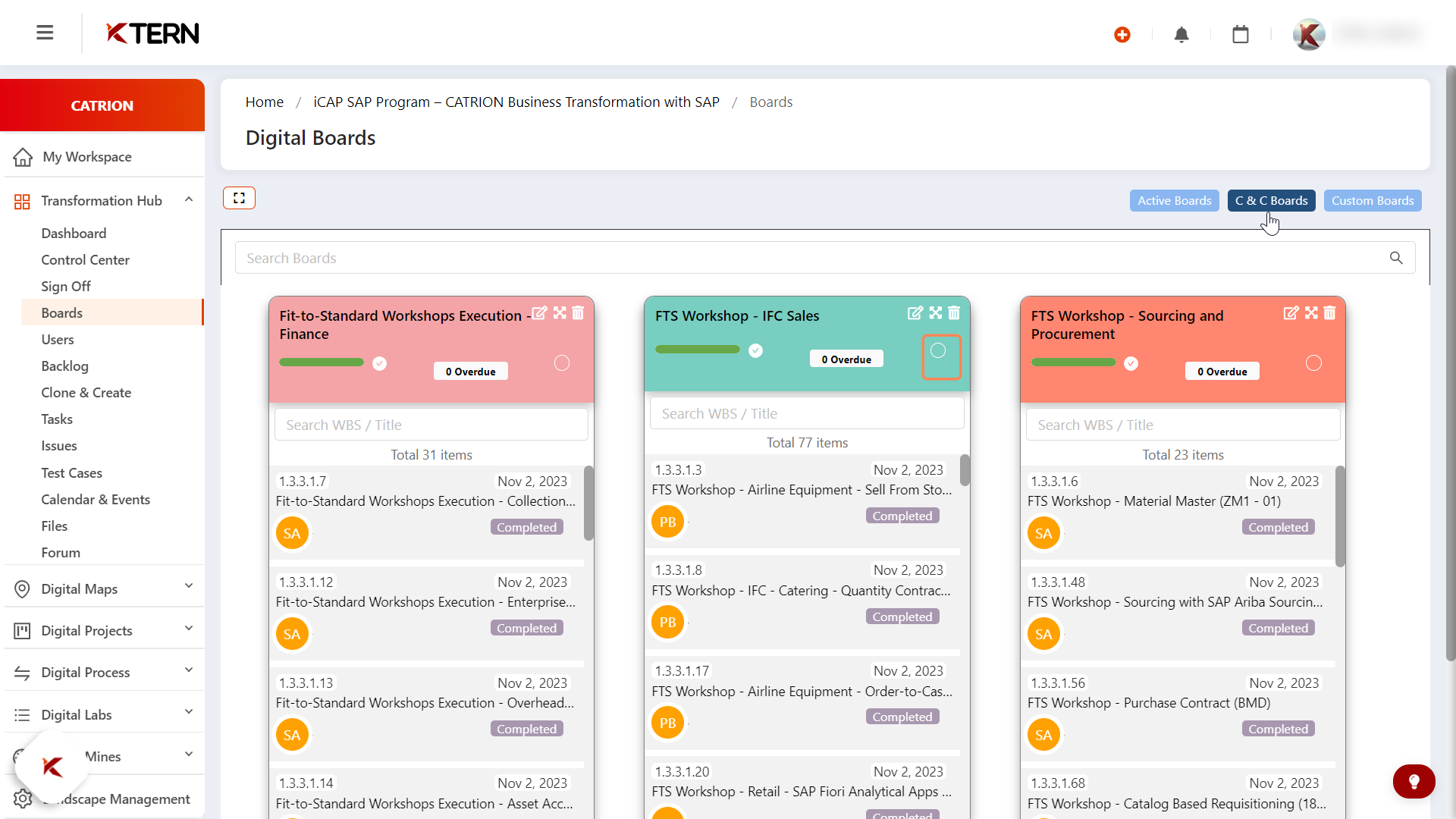Click the lightbulb help button
Viewport: 1456px width, 819px height.
pyautogui.click(x=1414, y=781)
